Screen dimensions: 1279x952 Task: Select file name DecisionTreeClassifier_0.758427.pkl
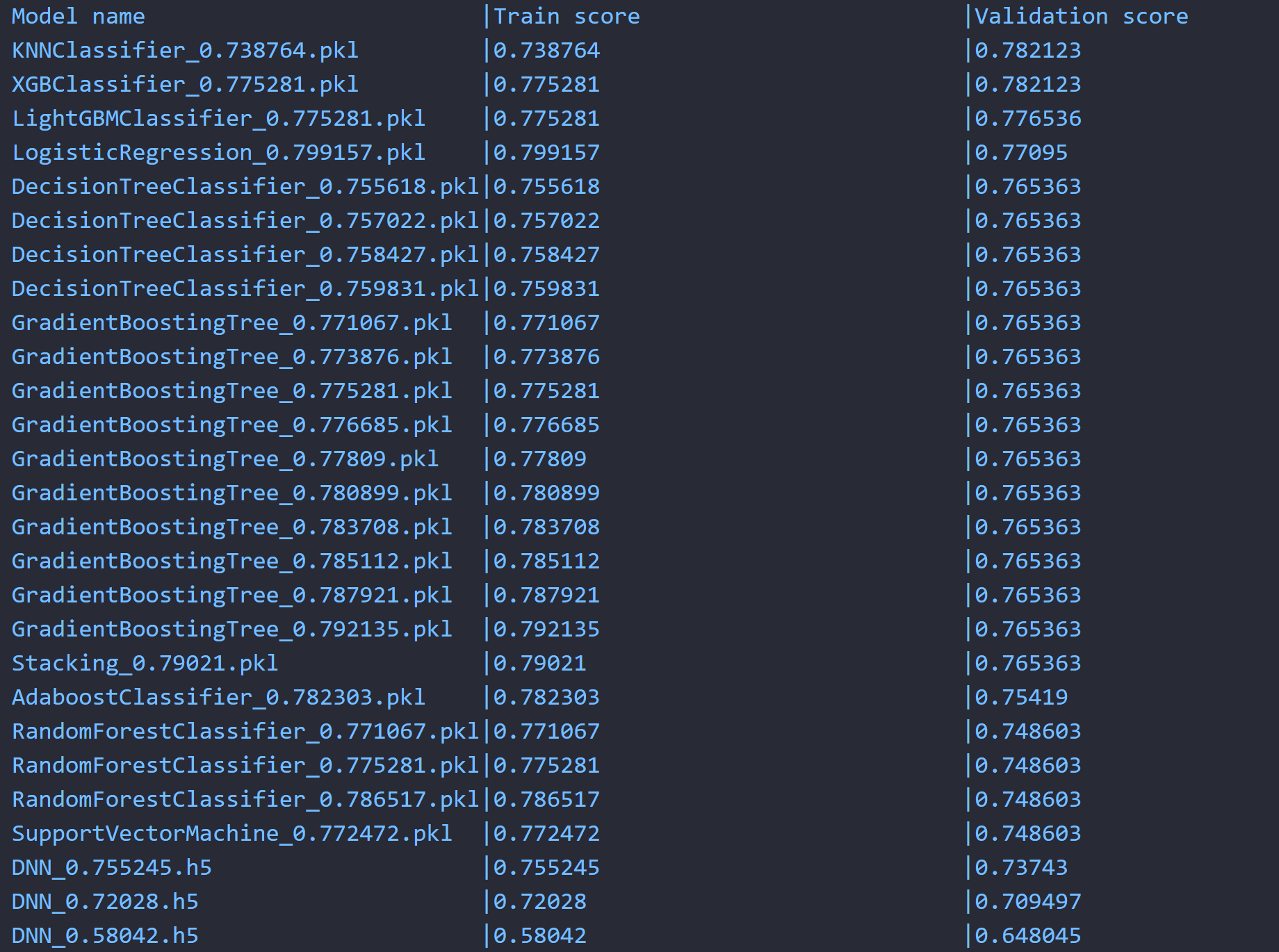click(245, 255)
